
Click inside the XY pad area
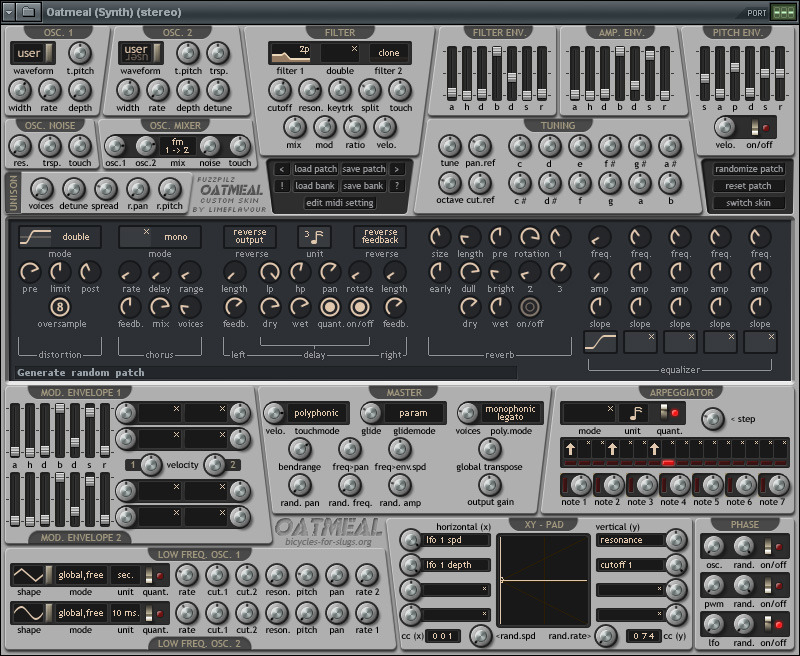tap(543, 581)
